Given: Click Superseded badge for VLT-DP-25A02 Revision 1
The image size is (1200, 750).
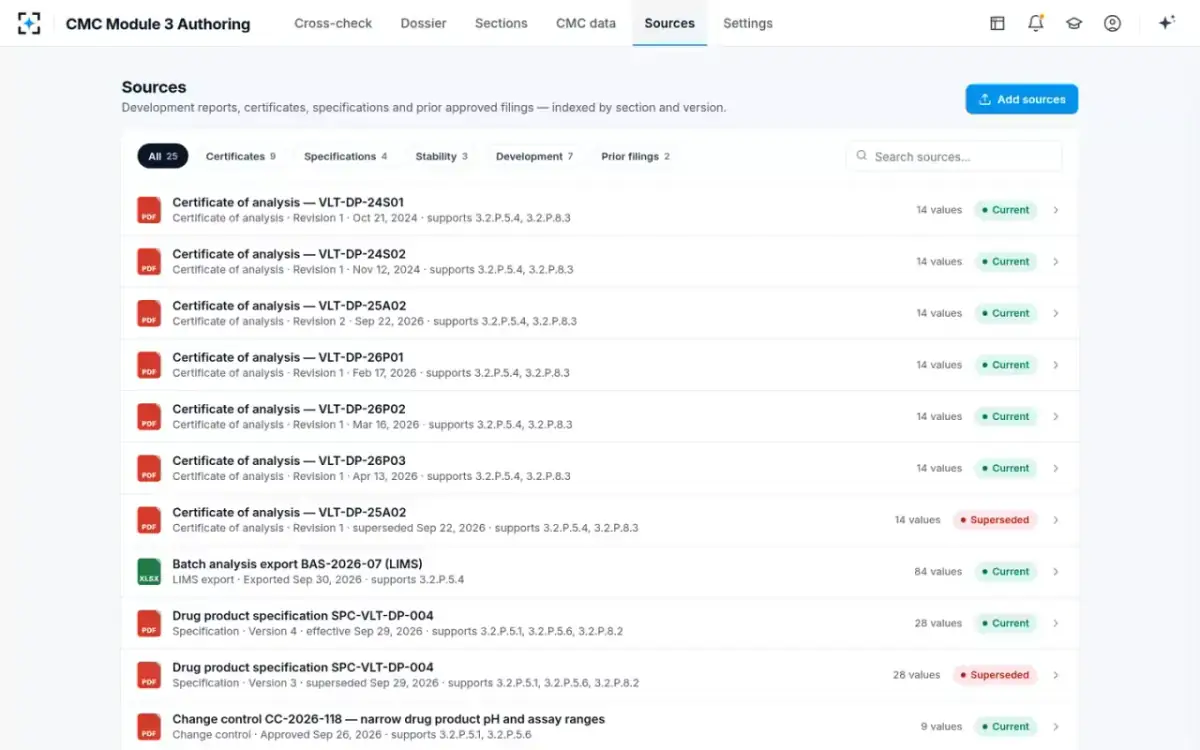Looking at the screenshot, I should click(995, 520).
